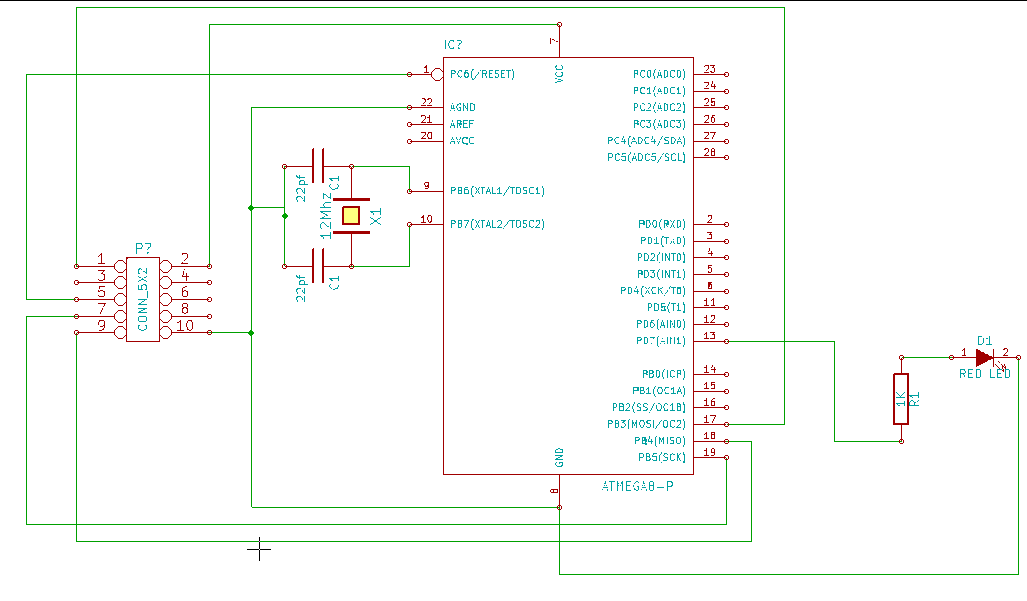Click pin end circle of PD7 pin 13
Screen dimensions: 1027x601
pos(726,341)
